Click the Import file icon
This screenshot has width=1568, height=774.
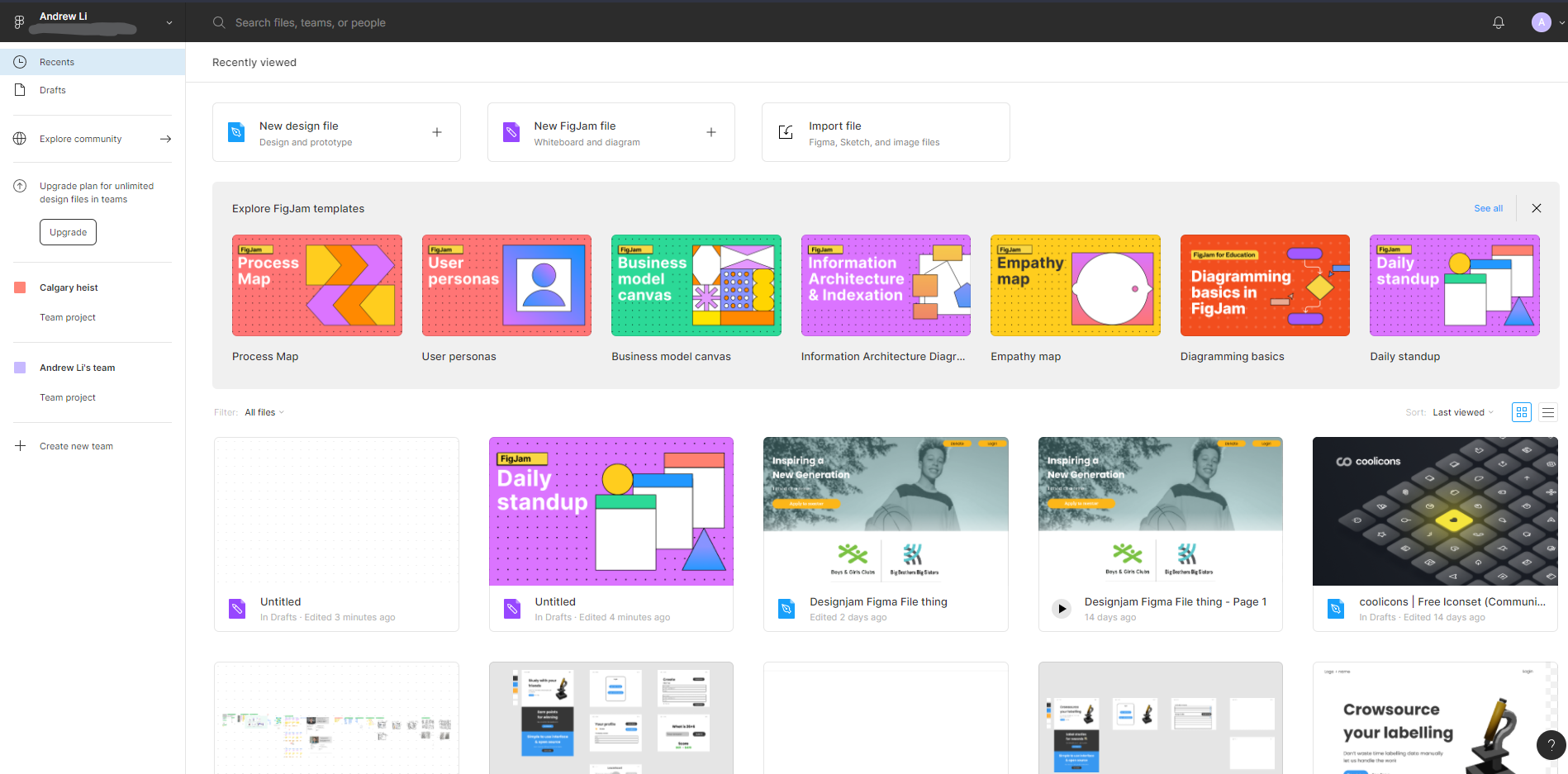pyautogui.click(x=786, y=132)
